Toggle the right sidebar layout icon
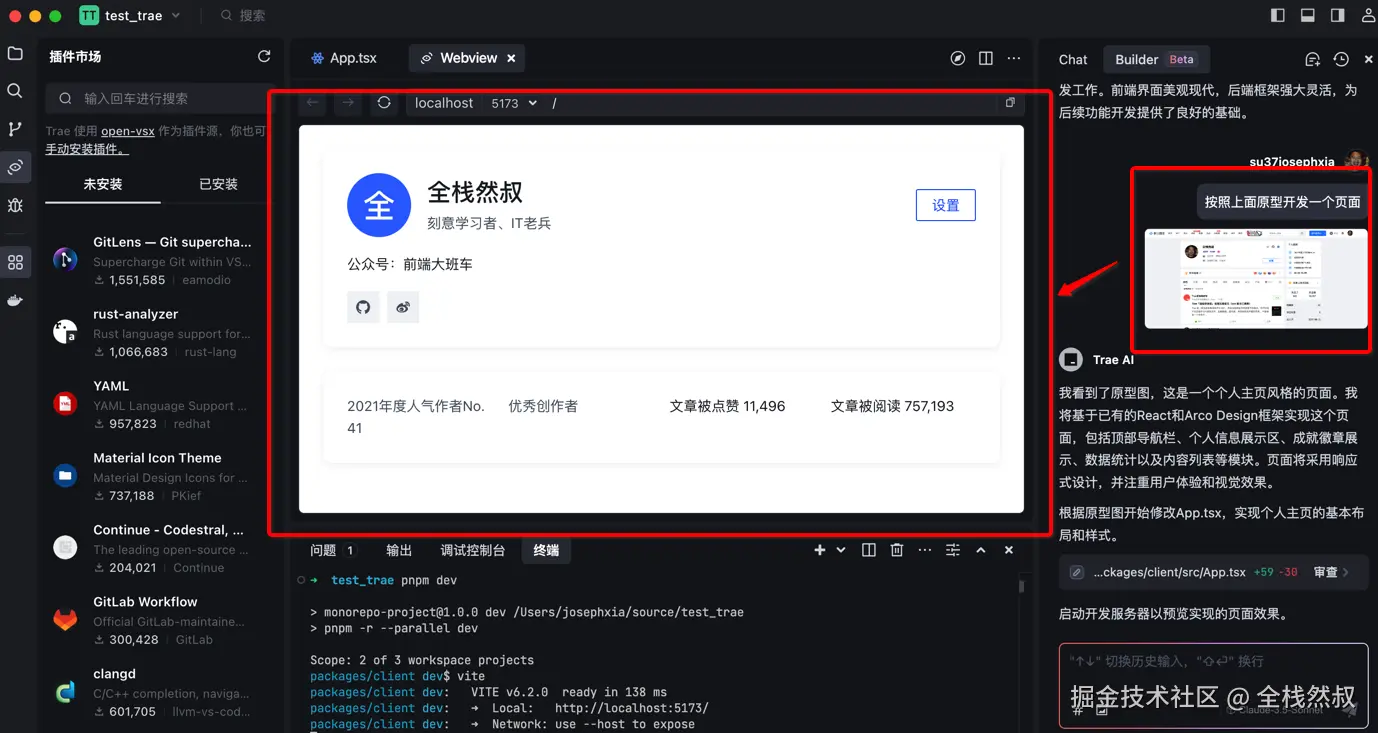 click(1337, 15)
